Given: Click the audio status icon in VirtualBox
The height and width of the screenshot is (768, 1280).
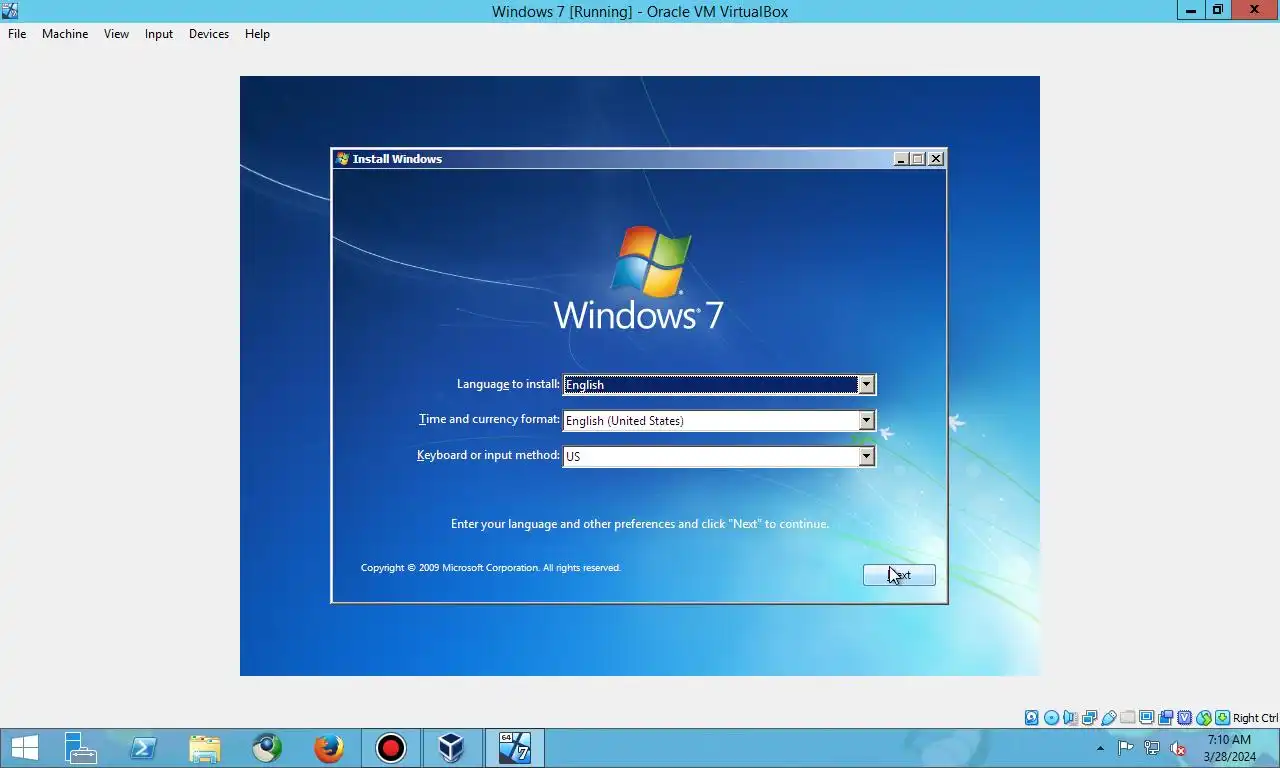Looking at the screenshot, I should pyautogui.click(x=1070, y=718).
